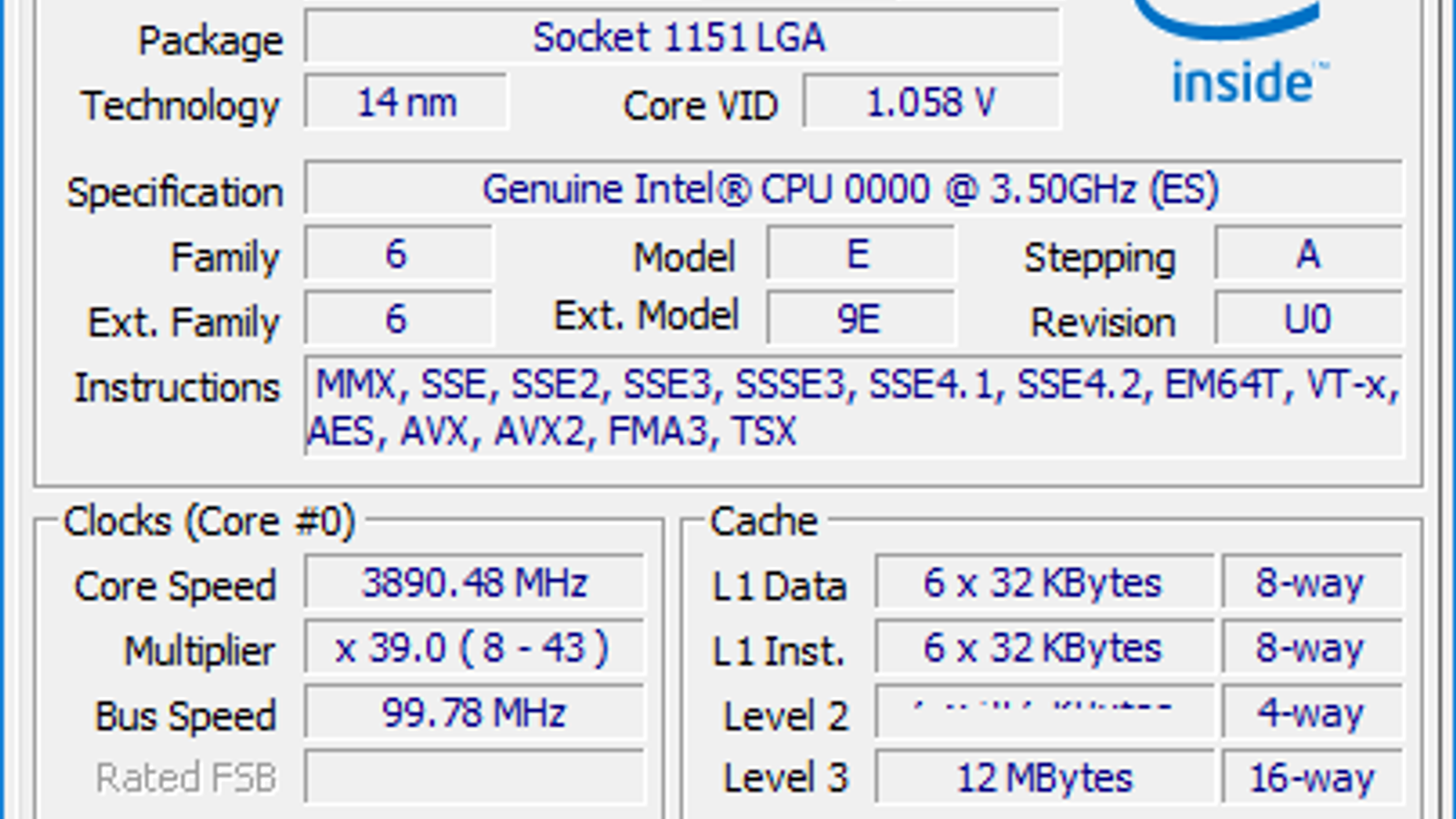This screenshot has width=1456, height=819.
Task: Click the Bus Speed value 99.78 MHz
Action: coord(474,713)
